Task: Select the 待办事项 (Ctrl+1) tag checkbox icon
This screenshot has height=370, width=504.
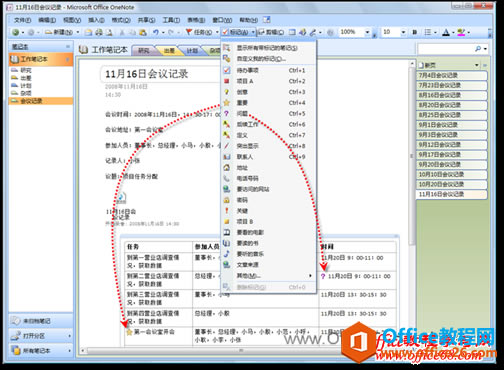Action: (227, 70)
